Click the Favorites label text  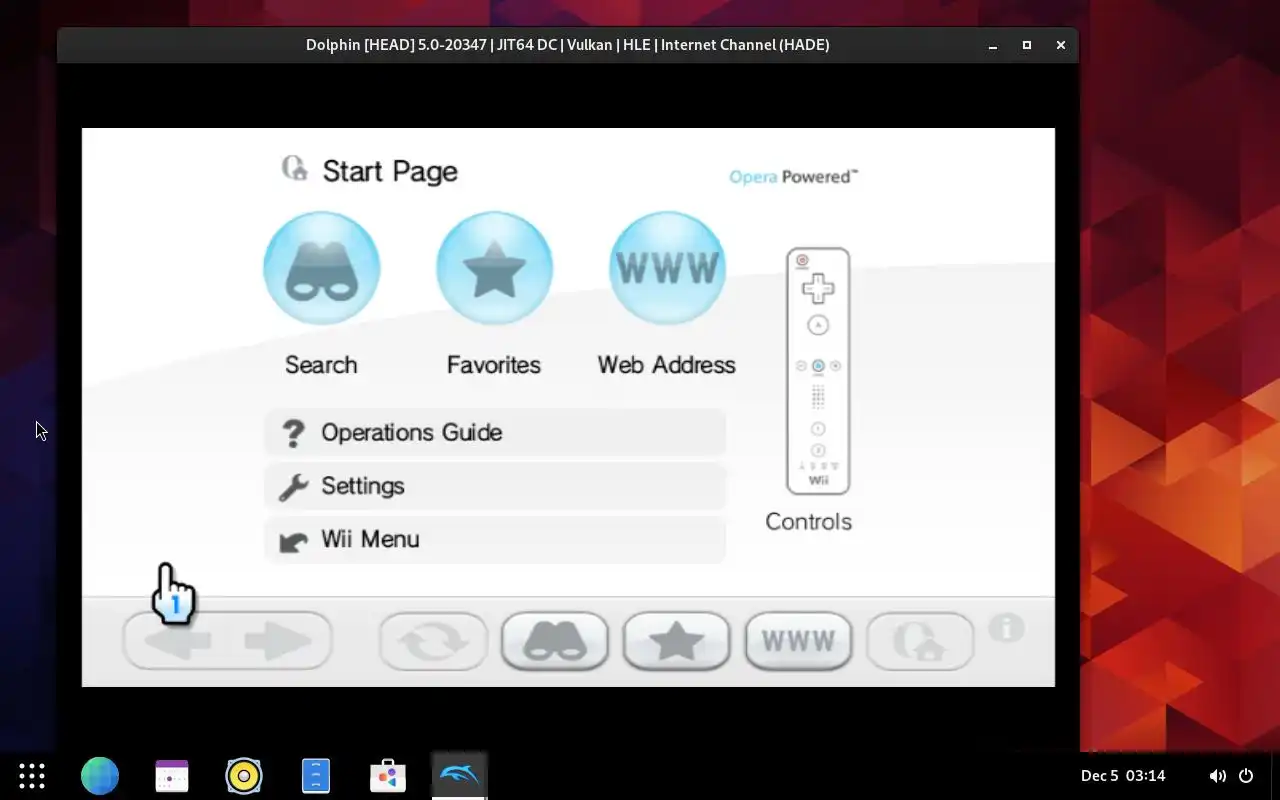tap(494, 365)
